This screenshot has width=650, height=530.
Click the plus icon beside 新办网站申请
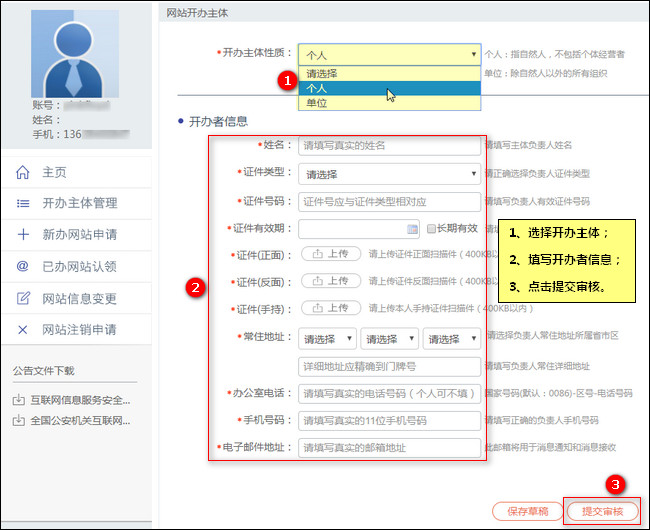click(x=23, y=234)
